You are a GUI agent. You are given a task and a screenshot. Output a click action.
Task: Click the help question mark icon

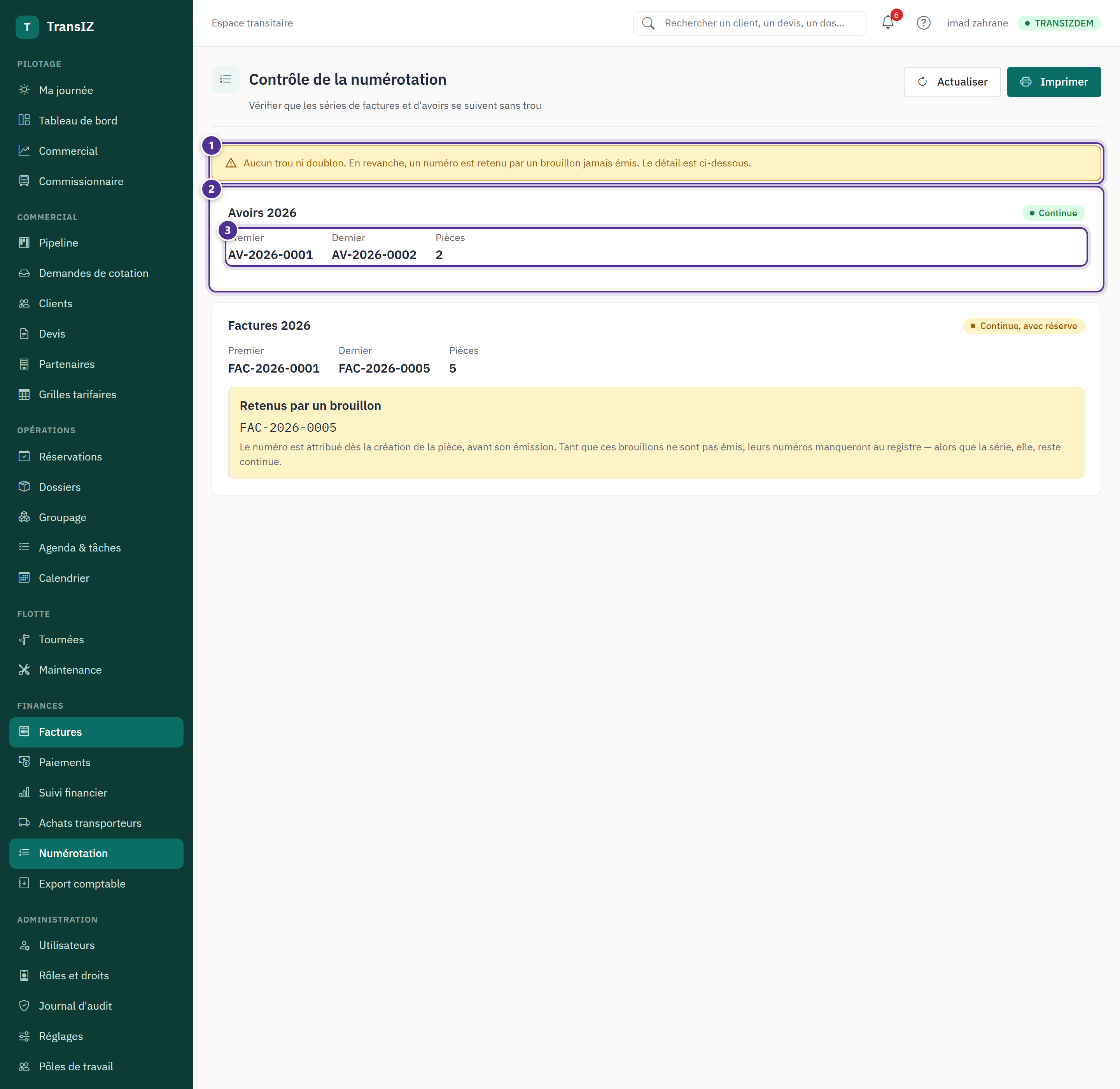[923, 23]
